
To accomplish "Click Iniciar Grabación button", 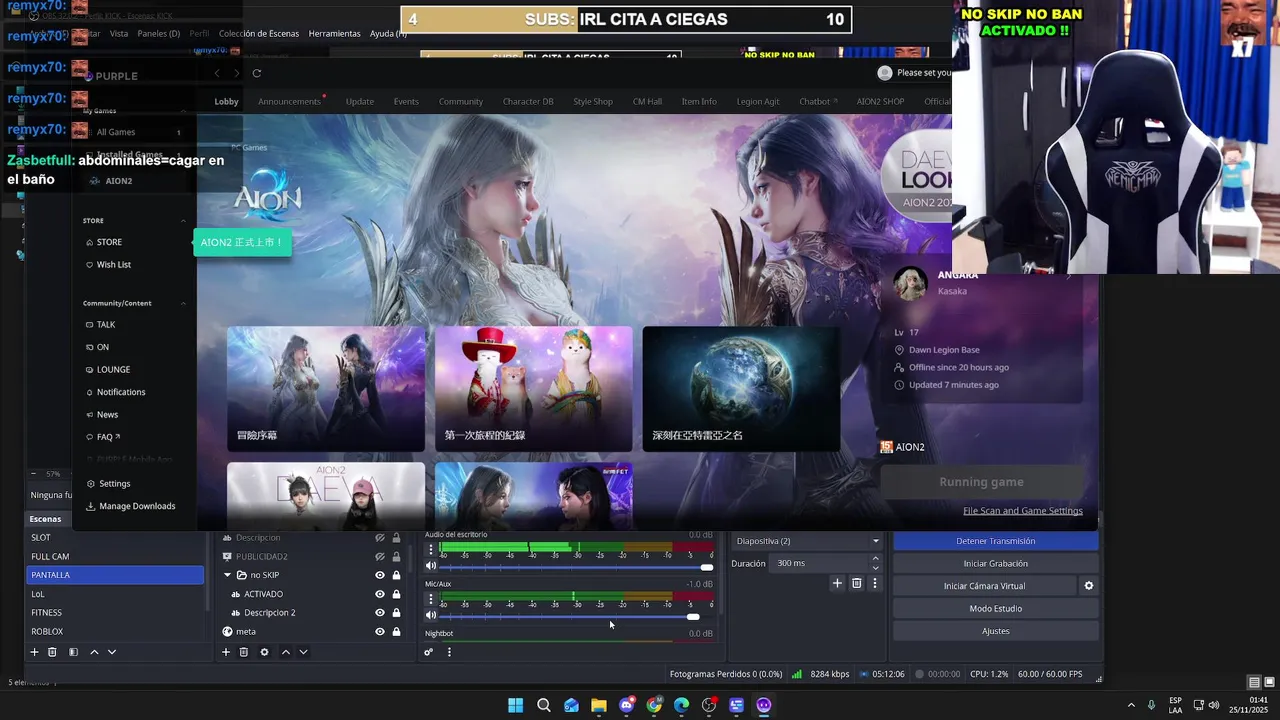I will 995,563.
